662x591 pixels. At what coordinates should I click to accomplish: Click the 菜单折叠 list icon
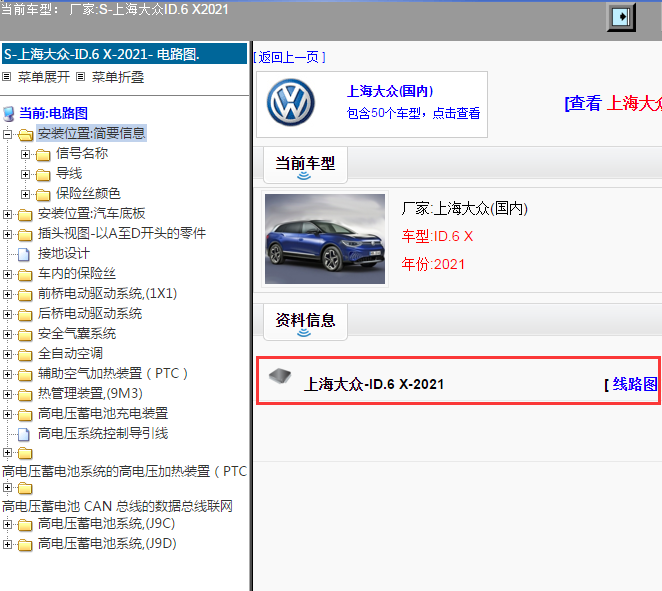coord(81,77)
